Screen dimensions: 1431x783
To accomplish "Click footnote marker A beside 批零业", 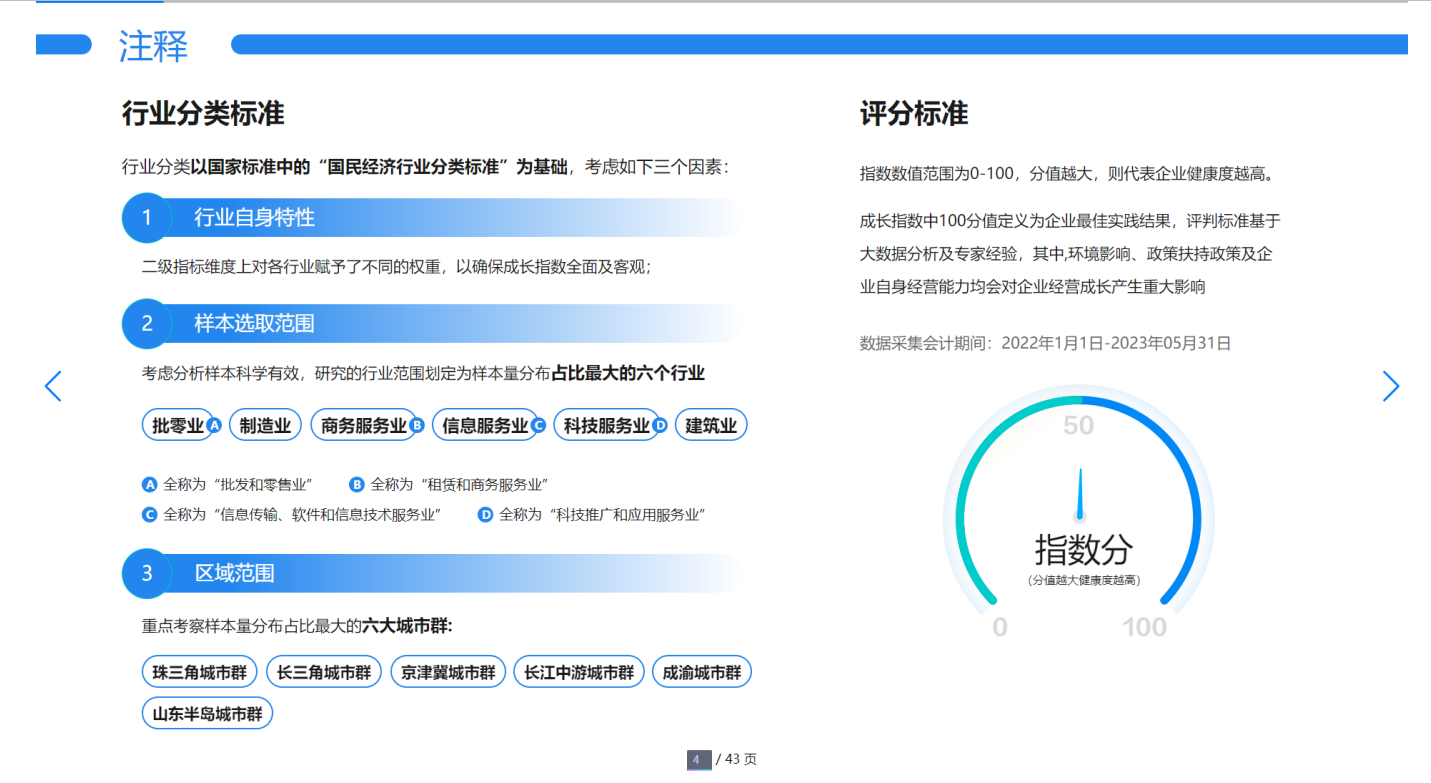I will coord(213,426).
